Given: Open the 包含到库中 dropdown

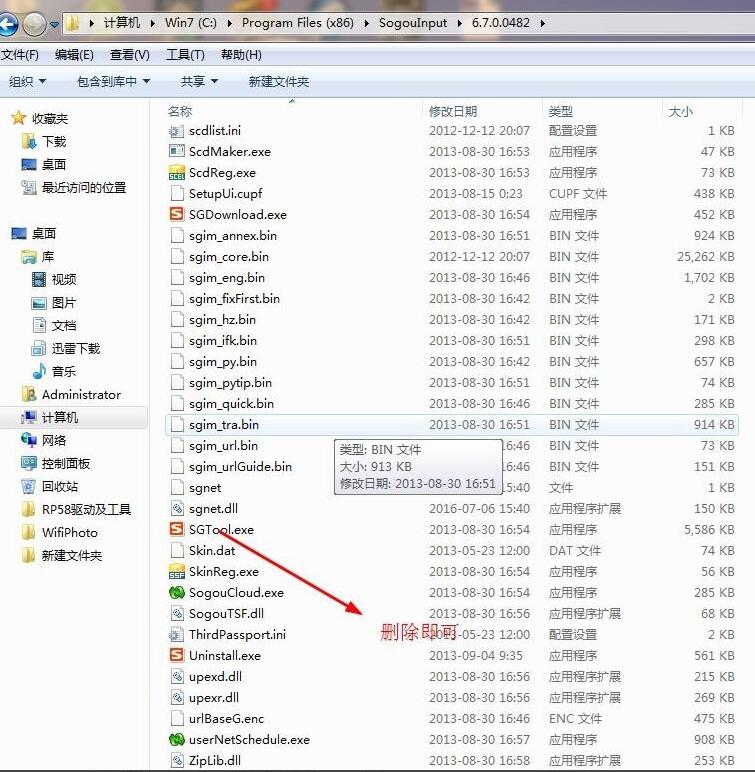Looking at the screenshot, I should tap(113, 81).
